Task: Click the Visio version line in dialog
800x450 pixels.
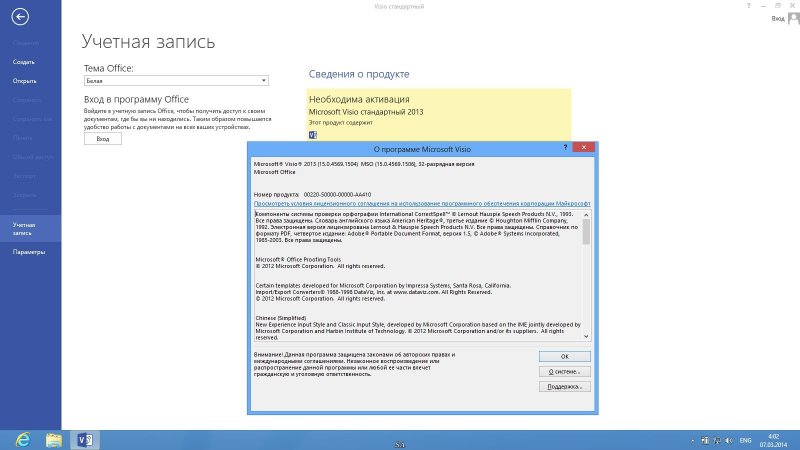Action: [364, 164]
